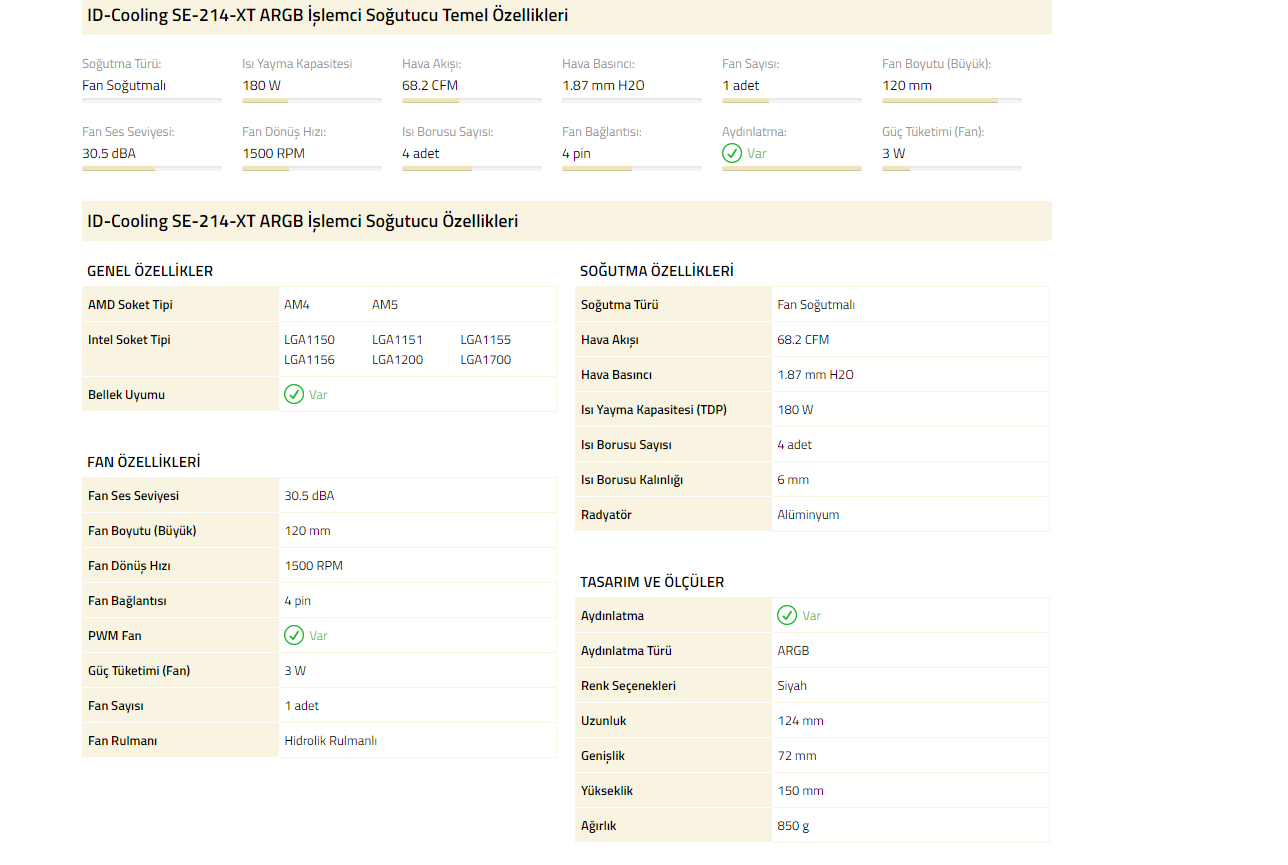Click the LGA1155 socket value
This screenshot has width=1288, height=865.
coord(485,339)
